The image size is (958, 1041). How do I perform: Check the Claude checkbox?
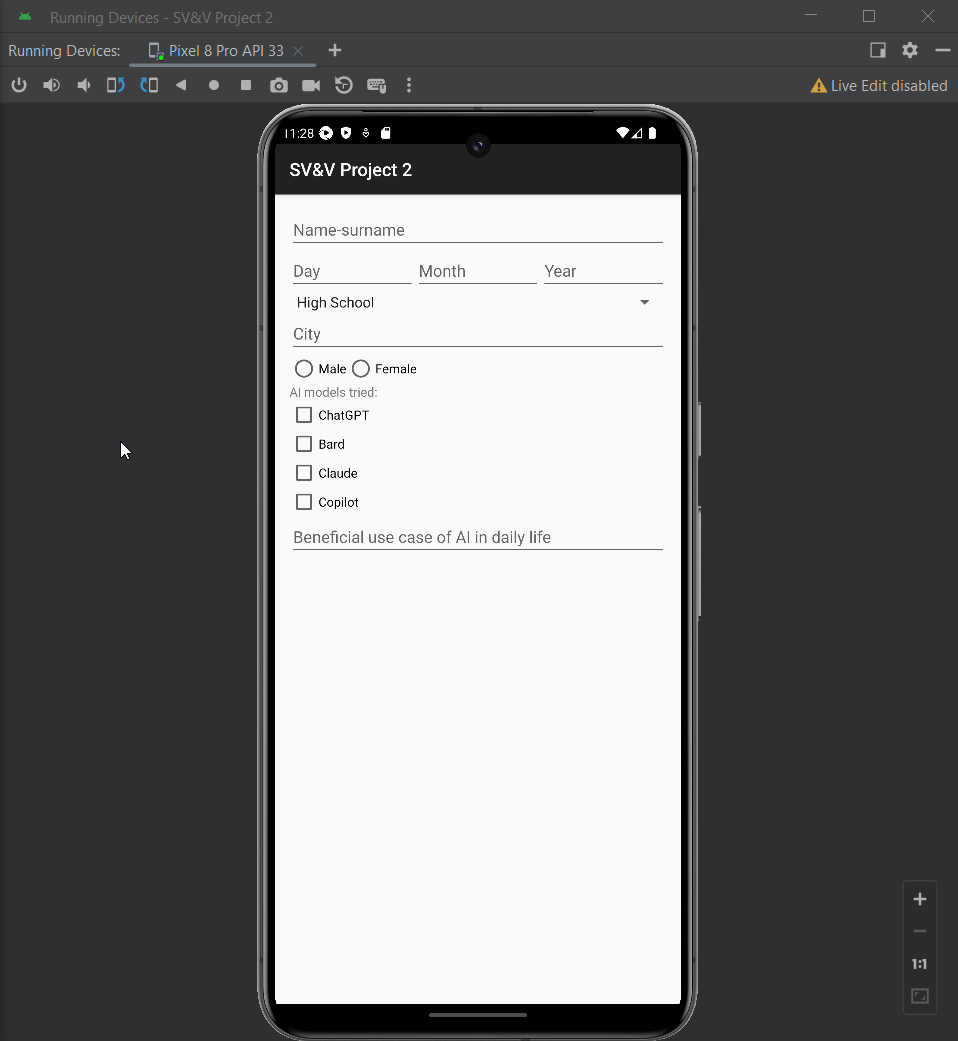tap(304, 473)
